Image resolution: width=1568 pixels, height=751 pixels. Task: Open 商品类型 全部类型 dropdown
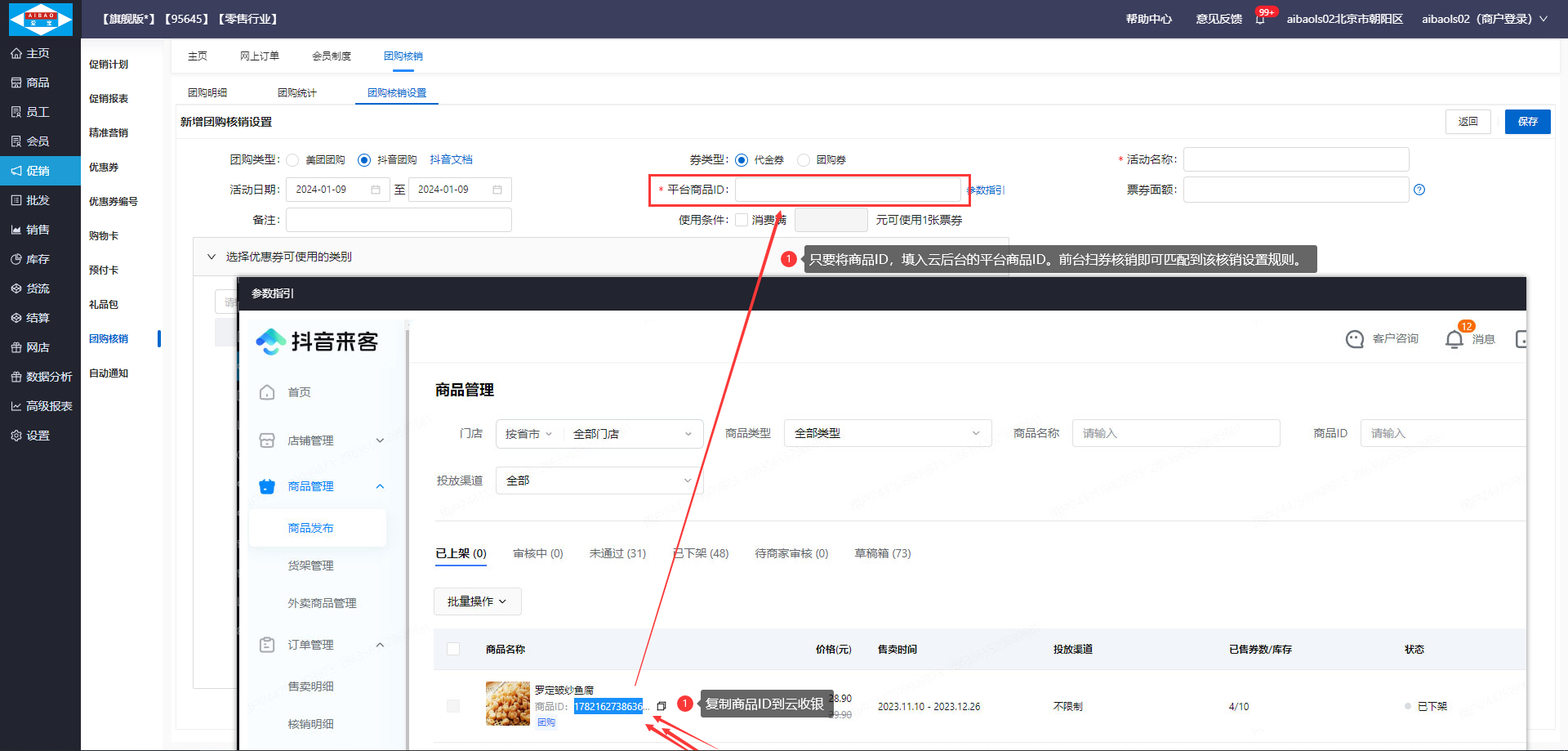pos(888,433)
